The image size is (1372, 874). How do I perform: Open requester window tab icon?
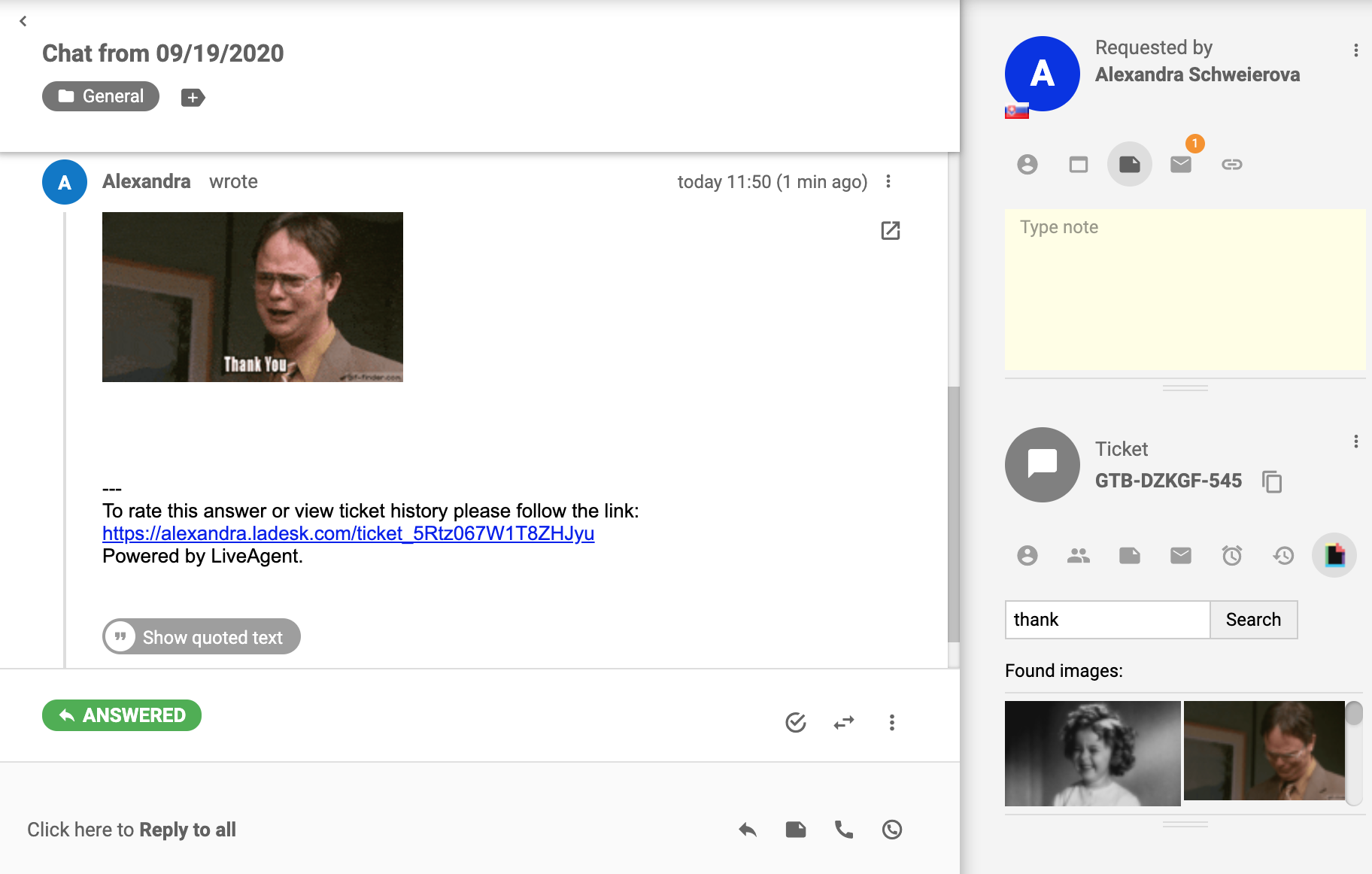point(1079,165)
